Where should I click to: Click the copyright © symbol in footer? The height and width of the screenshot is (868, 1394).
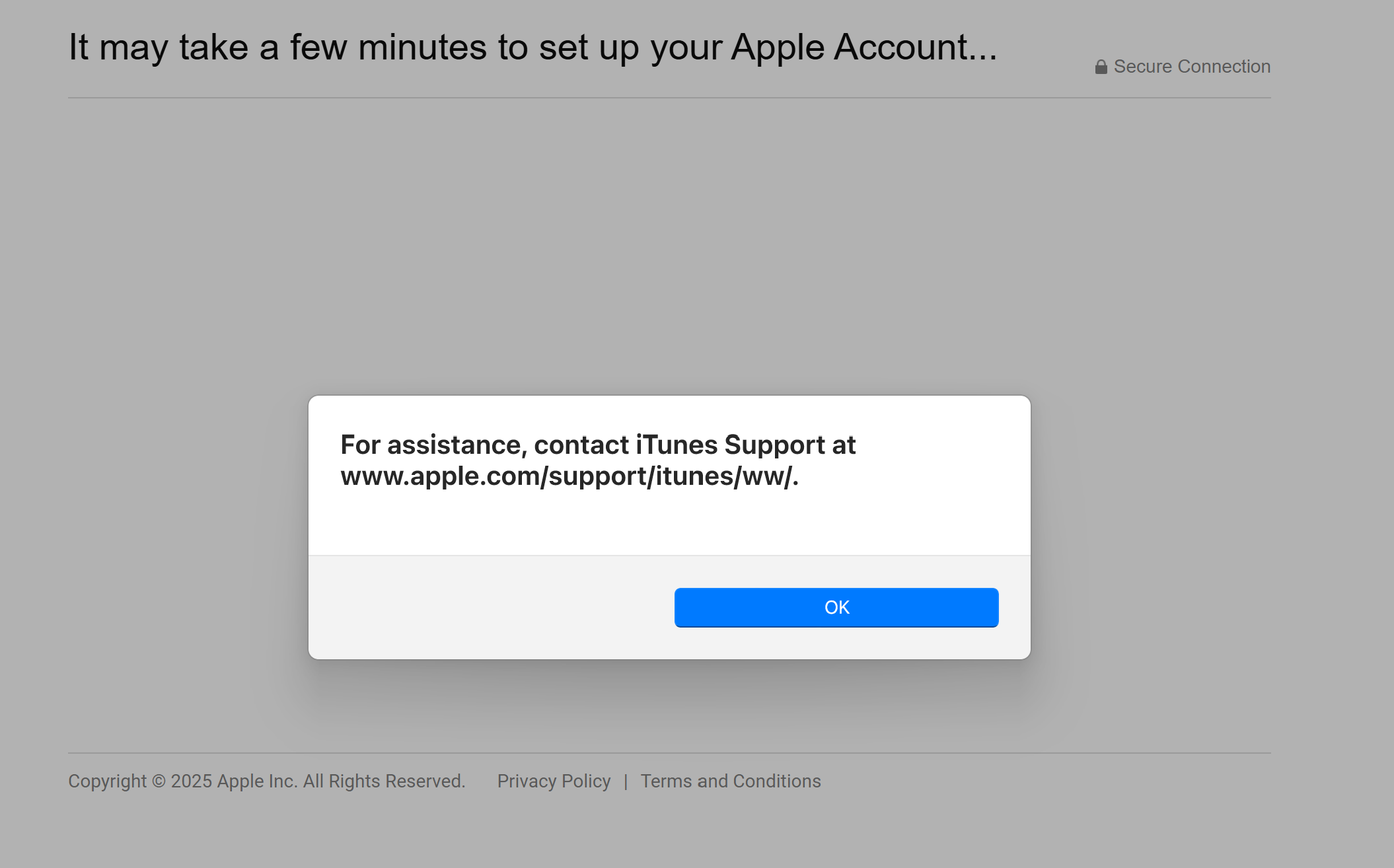pyautogui.click(x=159, y=781)
